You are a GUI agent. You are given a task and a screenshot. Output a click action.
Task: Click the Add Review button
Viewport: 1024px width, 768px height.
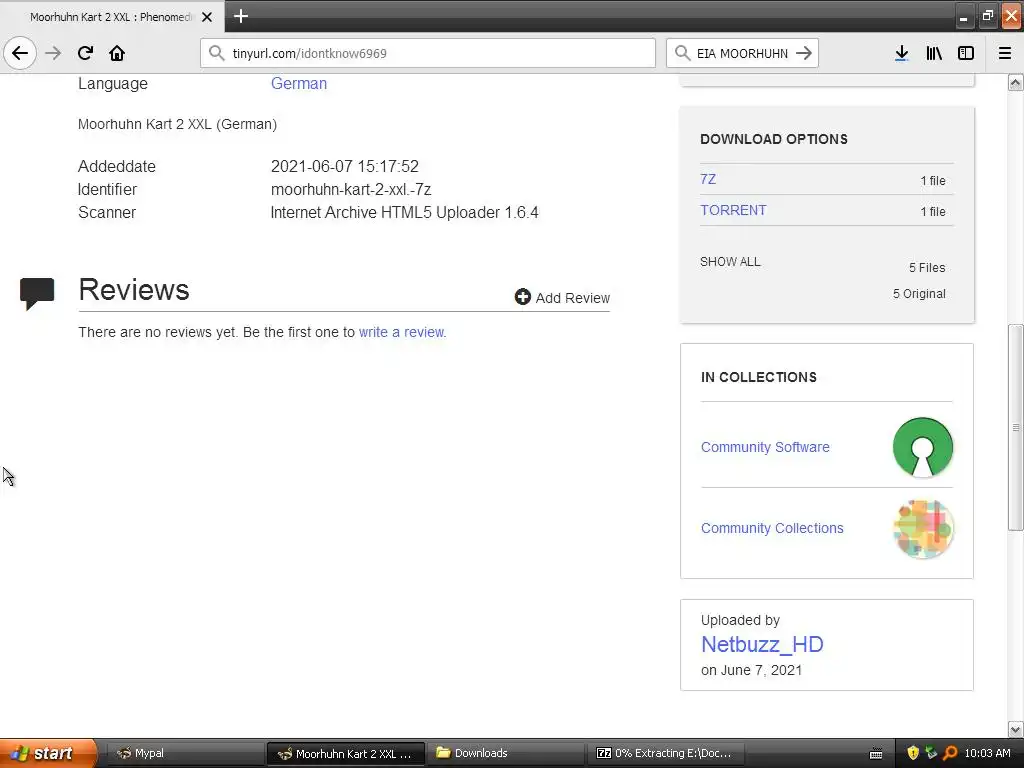tap(562, 298)
